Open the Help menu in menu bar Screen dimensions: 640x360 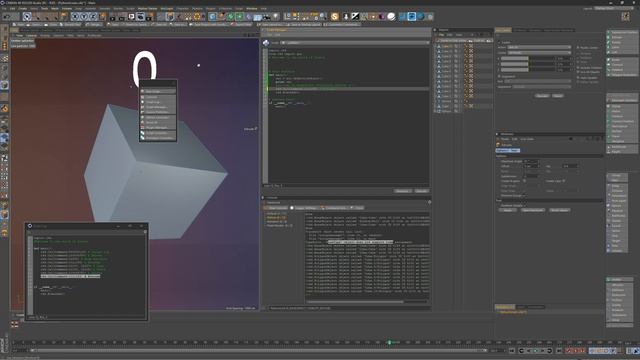(x=263, y=8)
